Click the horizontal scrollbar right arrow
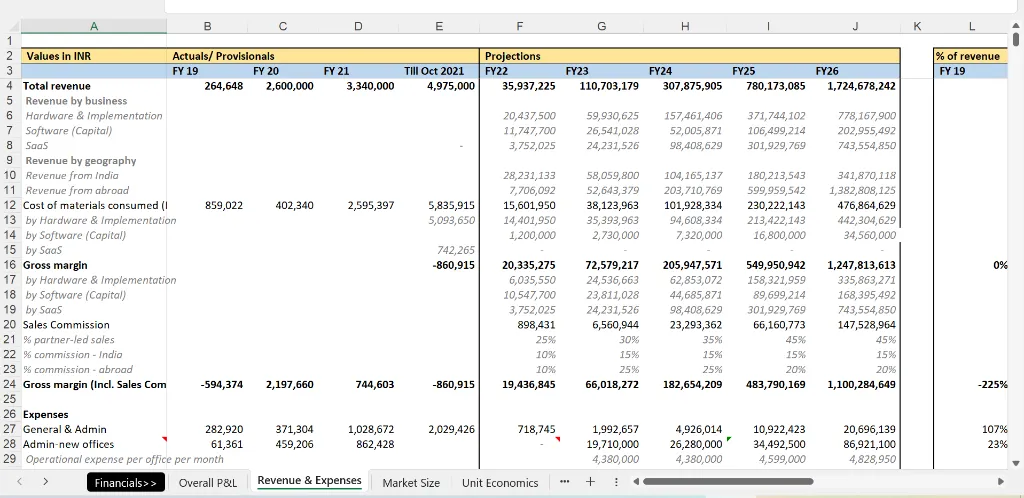The image size is (1024, 498). 1003,483
